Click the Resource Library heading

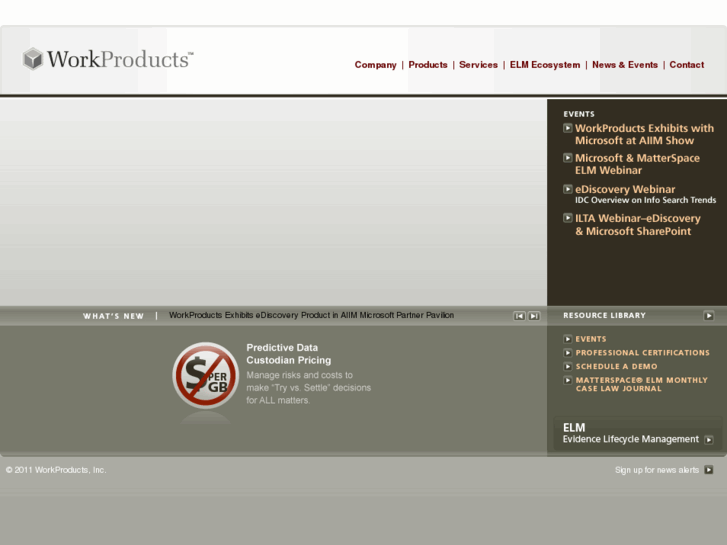[605, 315]
